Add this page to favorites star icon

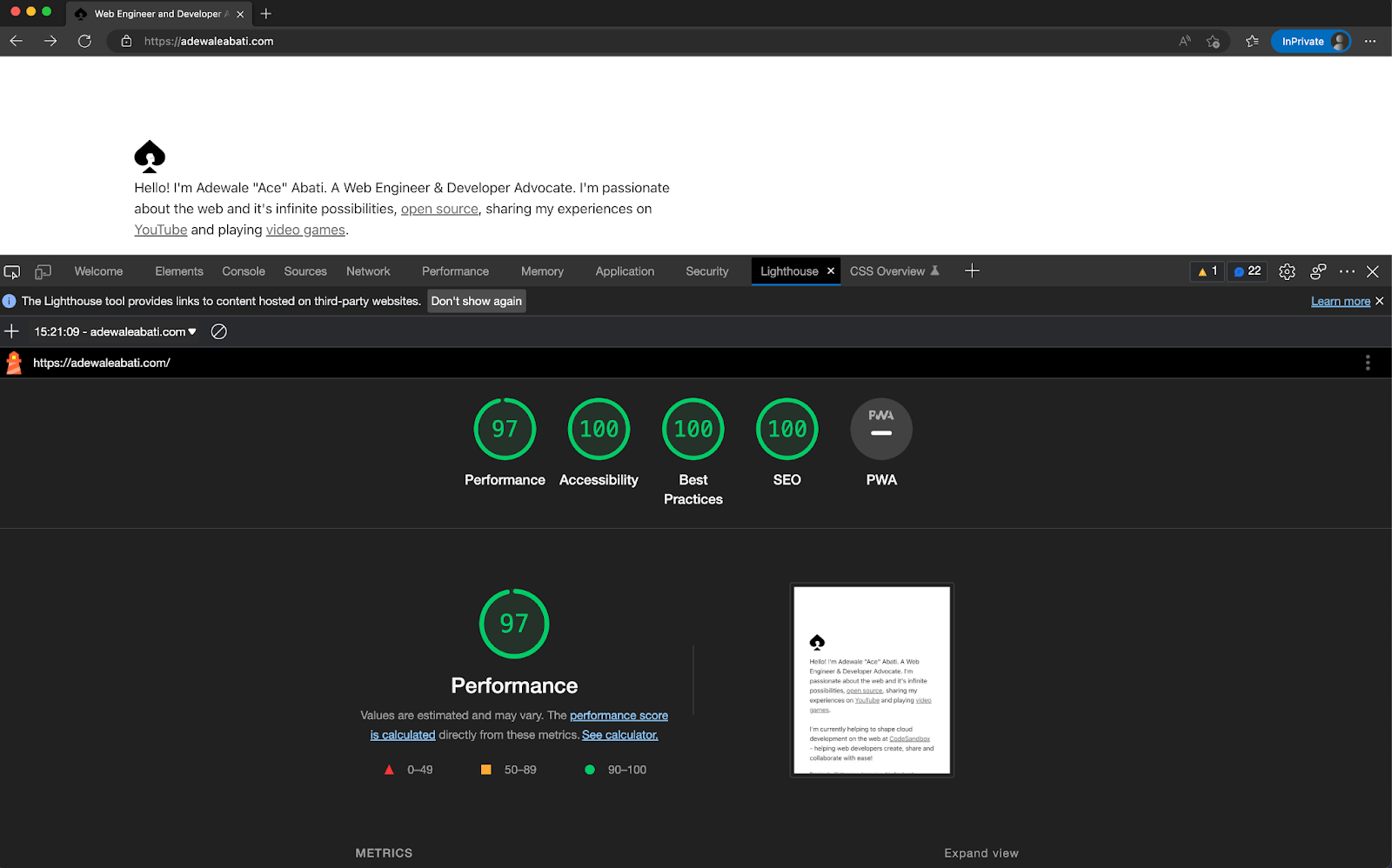pyautogui.click(x=1213, y=41)
